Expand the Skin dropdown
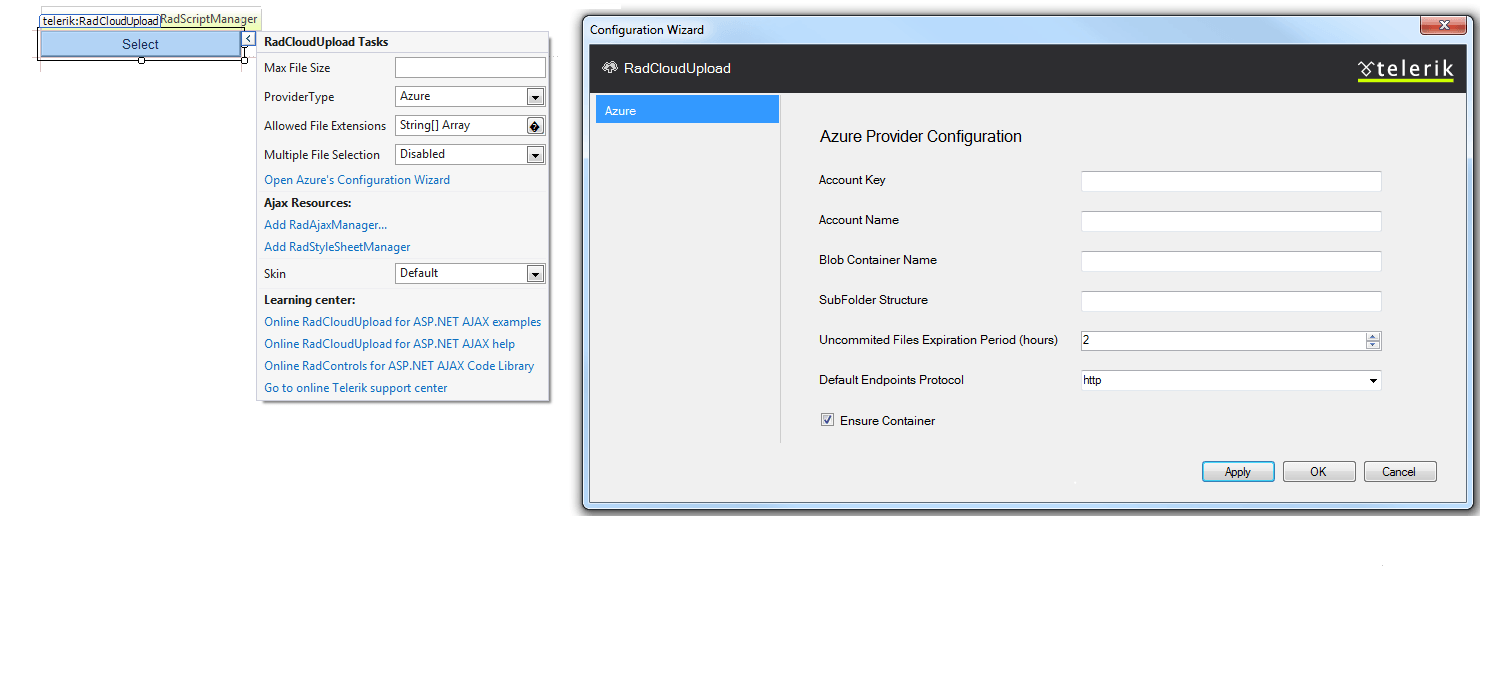Screen dimensions: 1500x678 (535, 274)
